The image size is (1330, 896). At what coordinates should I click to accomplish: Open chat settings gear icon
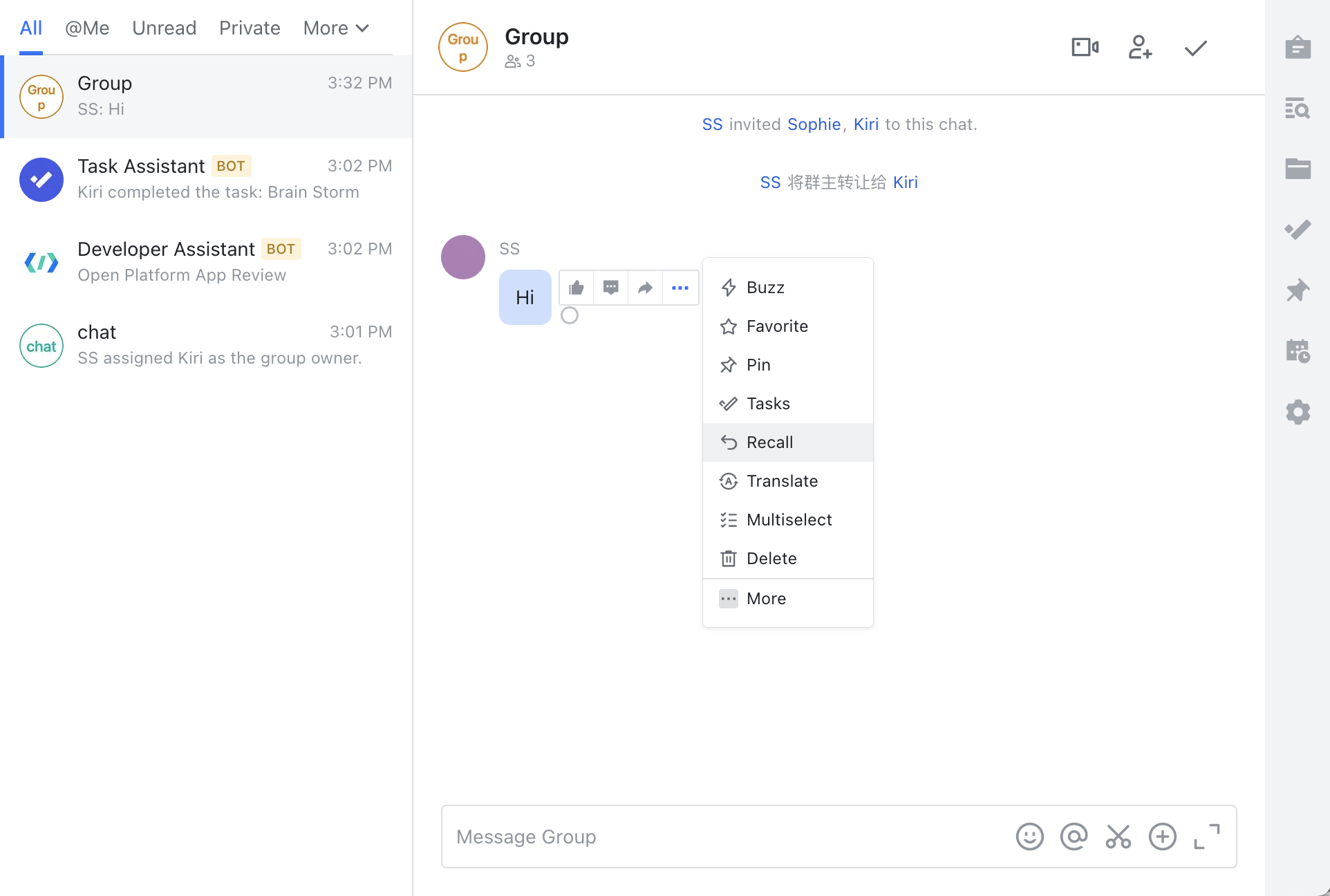(1298, 412)
